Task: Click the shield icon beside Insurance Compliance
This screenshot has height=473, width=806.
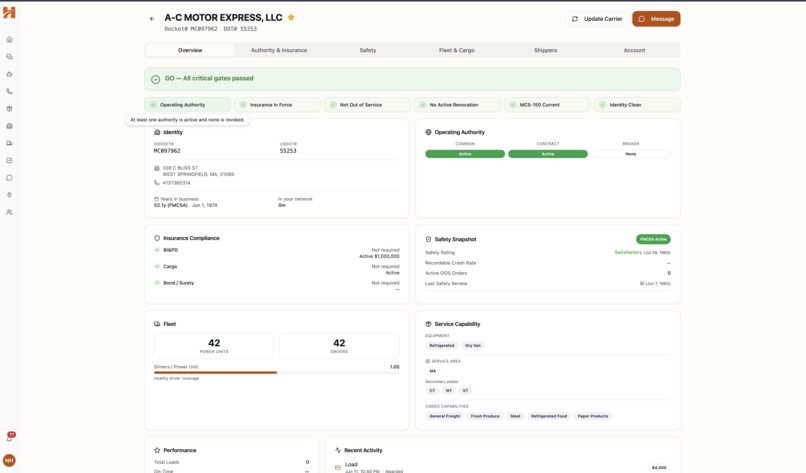Action: point(157,238)
